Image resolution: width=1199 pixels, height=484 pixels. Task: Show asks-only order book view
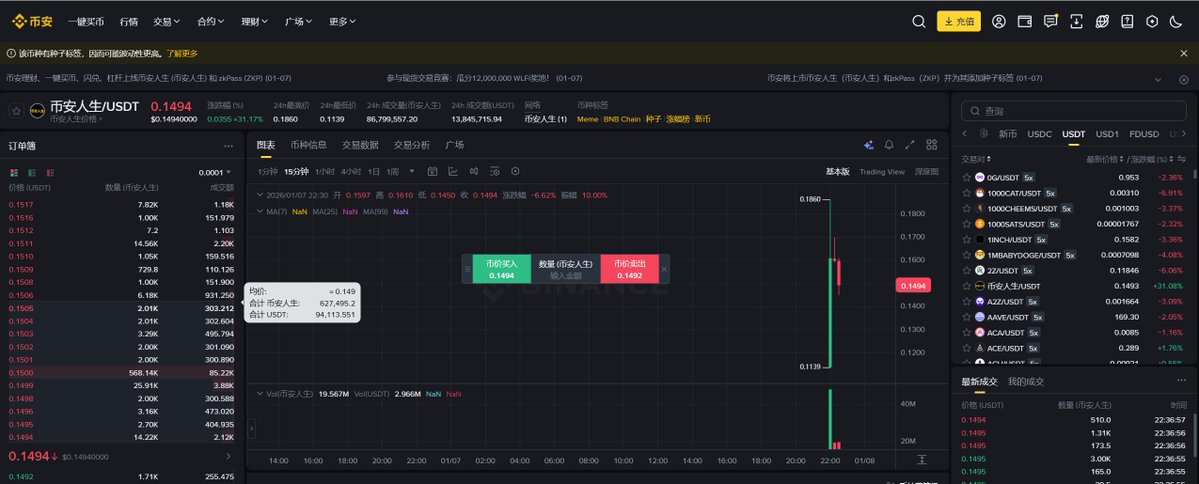(50, 173)
